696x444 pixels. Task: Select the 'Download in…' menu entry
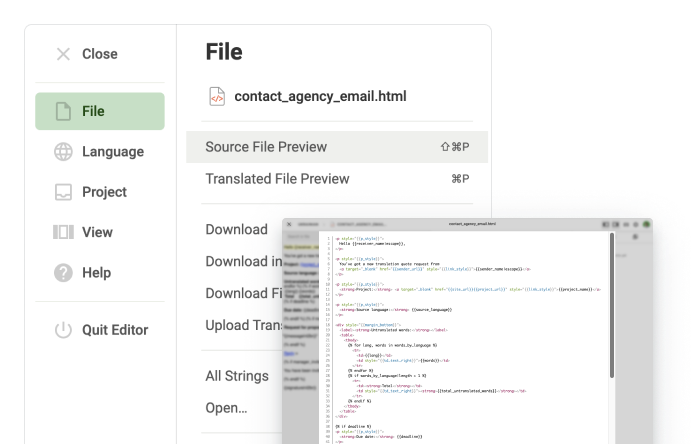242,261
